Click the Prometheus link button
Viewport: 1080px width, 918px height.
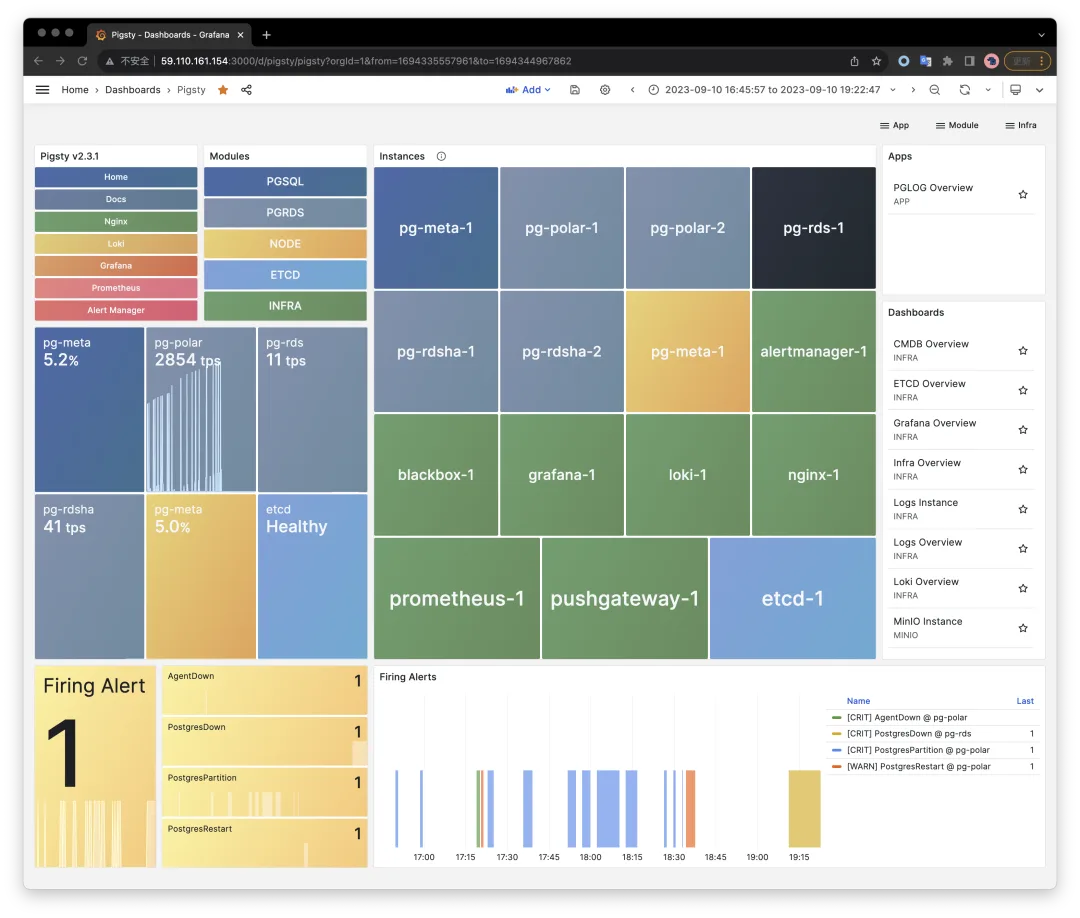click(x=116, y=288)
